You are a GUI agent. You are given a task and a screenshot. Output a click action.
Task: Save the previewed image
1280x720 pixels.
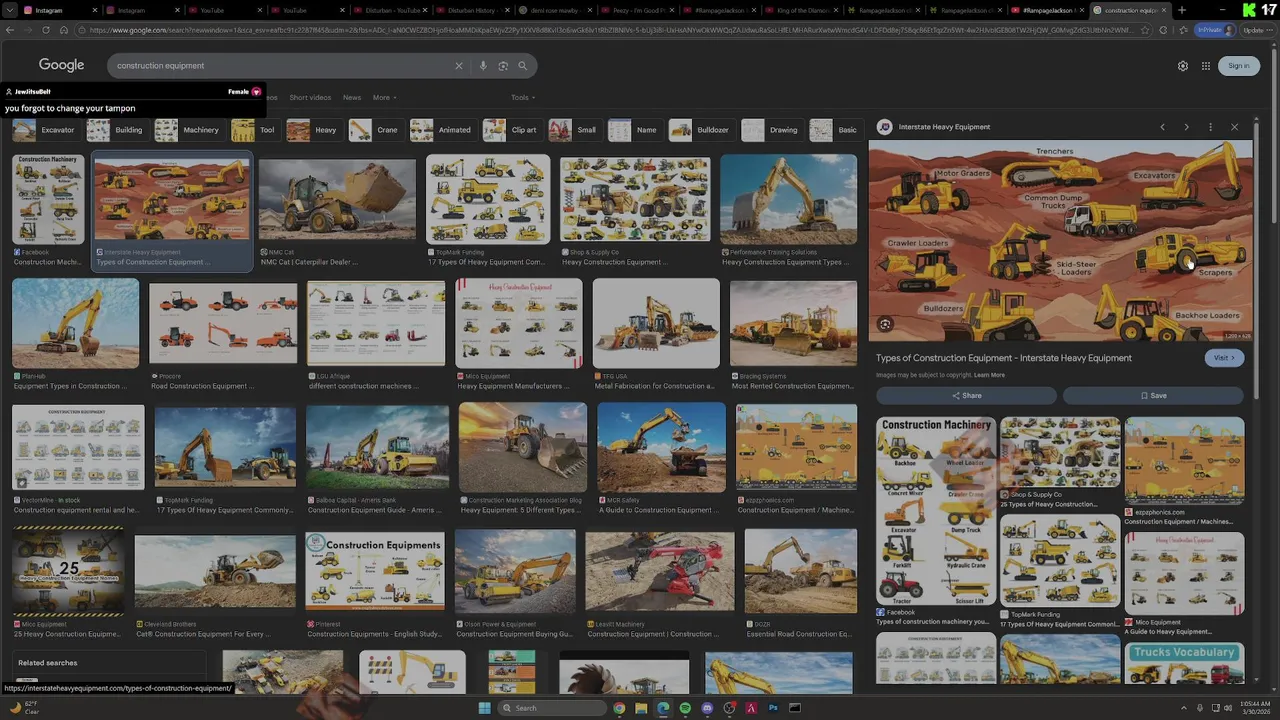(1153, 396)
